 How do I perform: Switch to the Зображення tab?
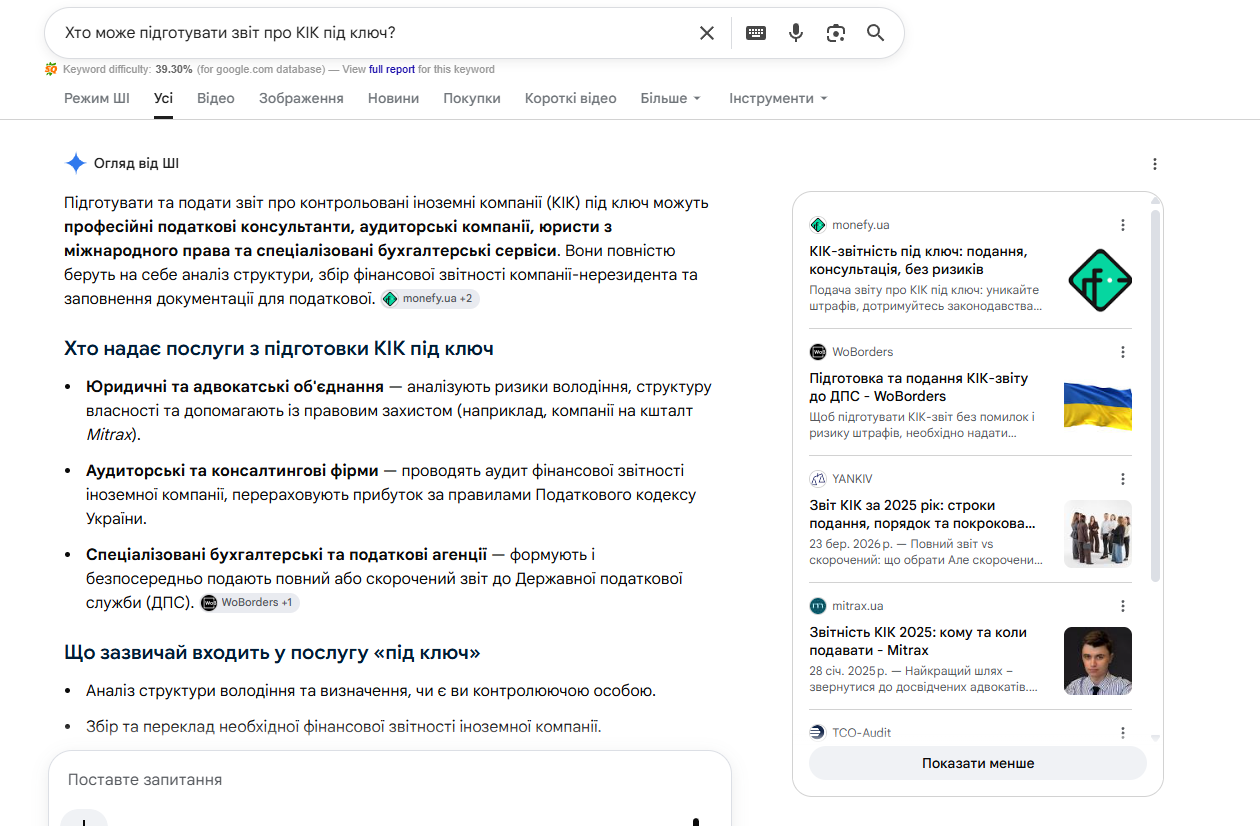pos(301,98)
